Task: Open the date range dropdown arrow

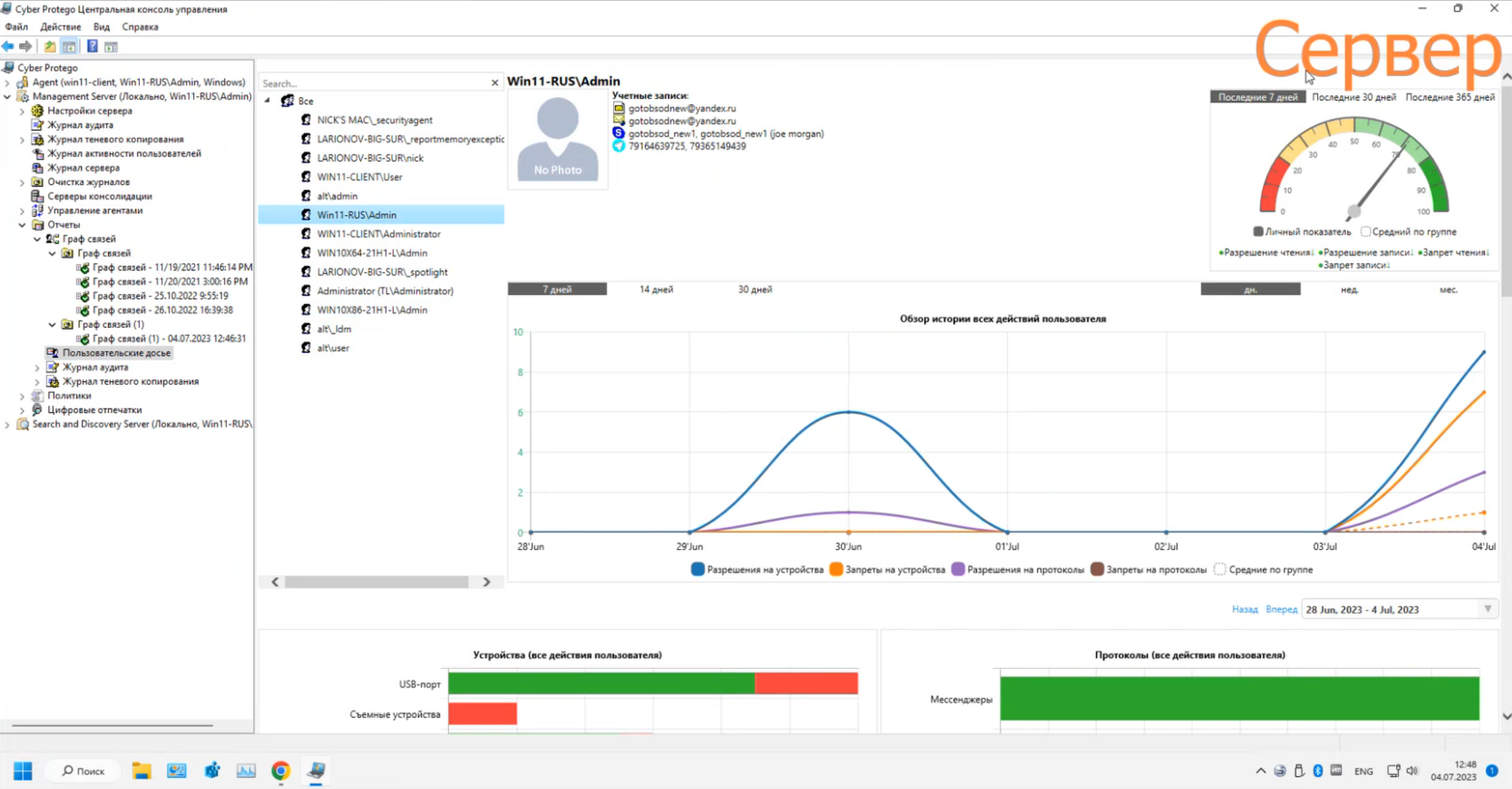Action: [1487, 609]
